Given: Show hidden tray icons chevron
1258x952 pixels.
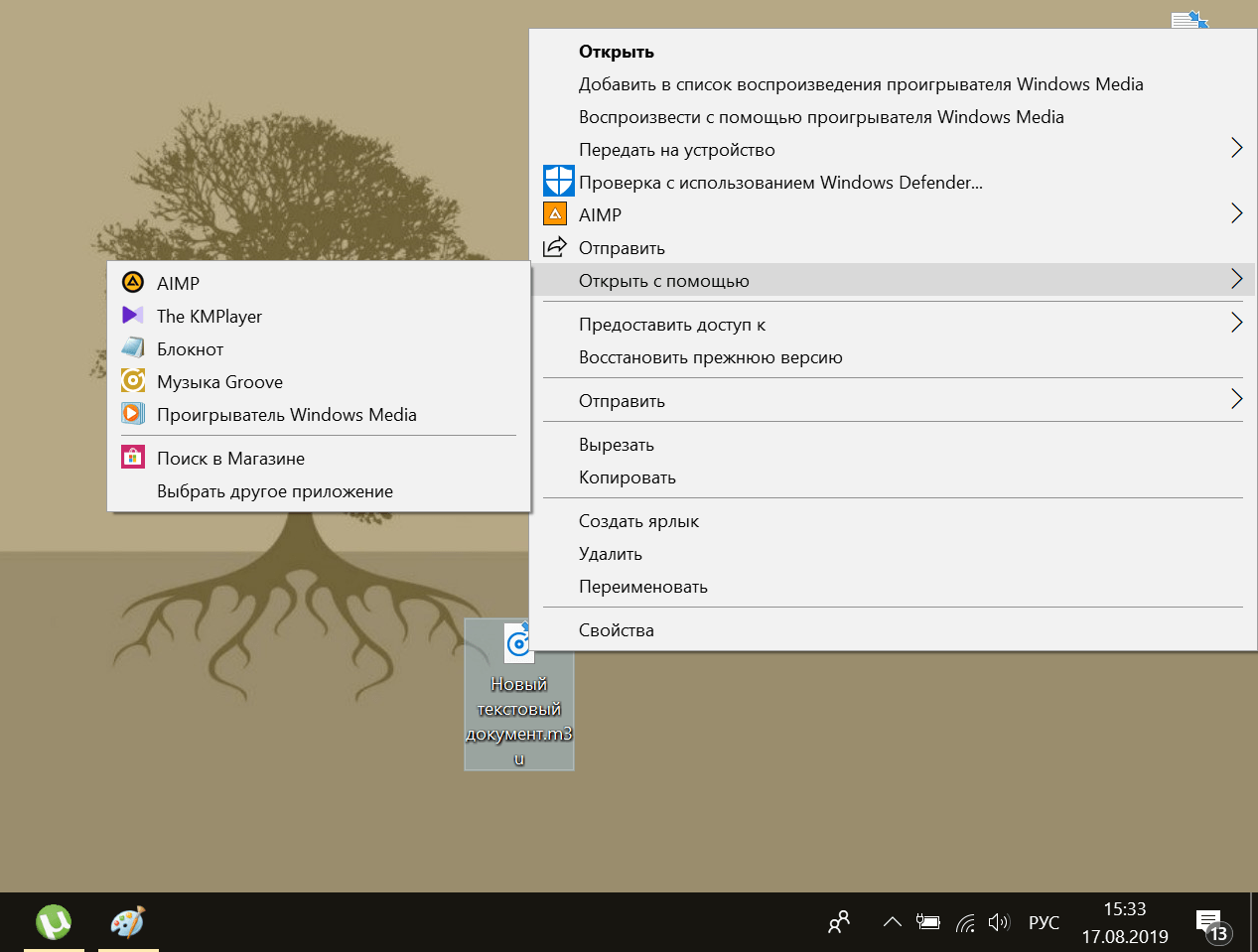Looking at the screenshot, I should (x=892, y=922).
